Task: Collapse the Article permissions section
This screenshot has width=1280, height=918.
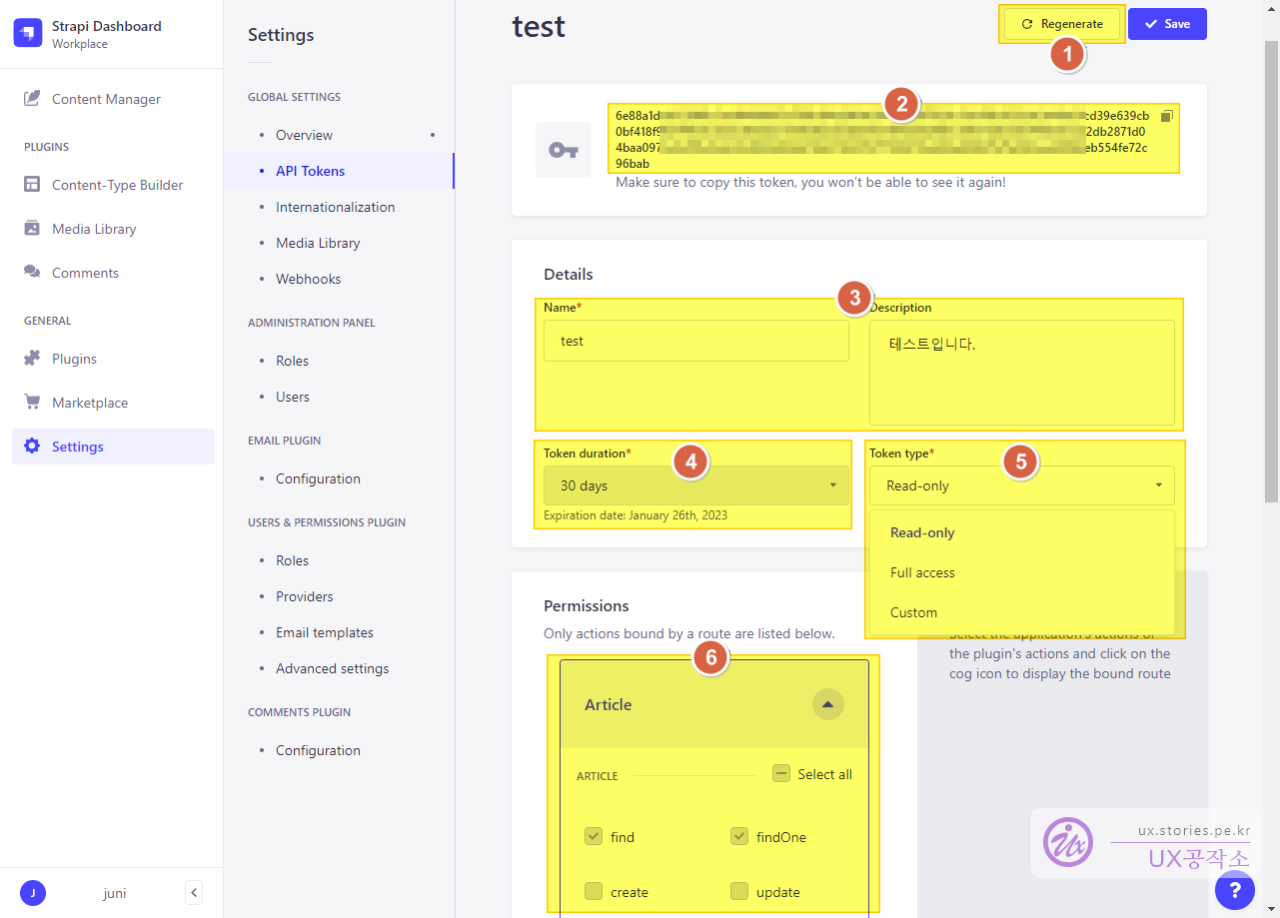Action: 827,704
